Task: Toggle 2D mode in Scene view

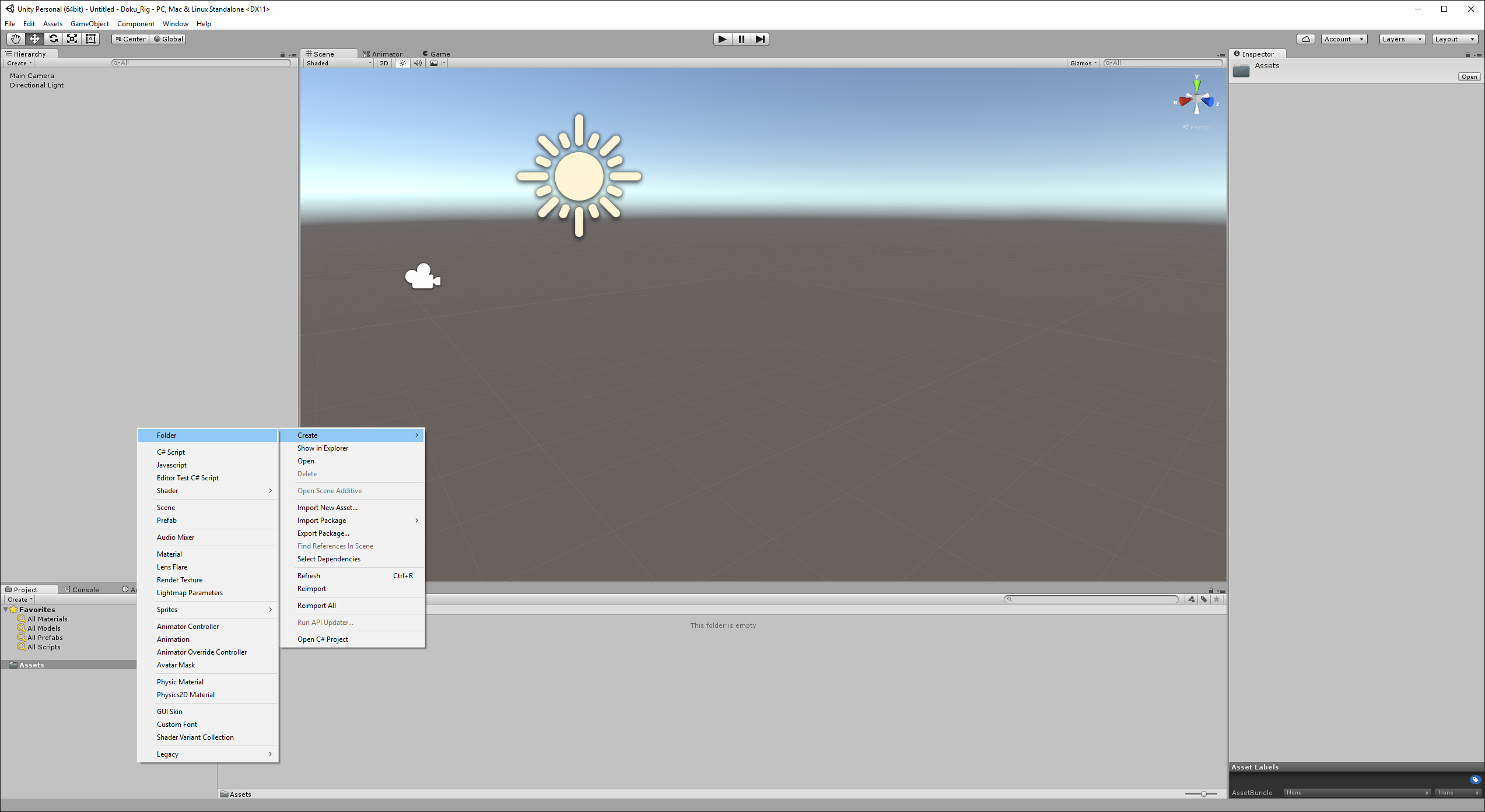Action: (384, 63)
